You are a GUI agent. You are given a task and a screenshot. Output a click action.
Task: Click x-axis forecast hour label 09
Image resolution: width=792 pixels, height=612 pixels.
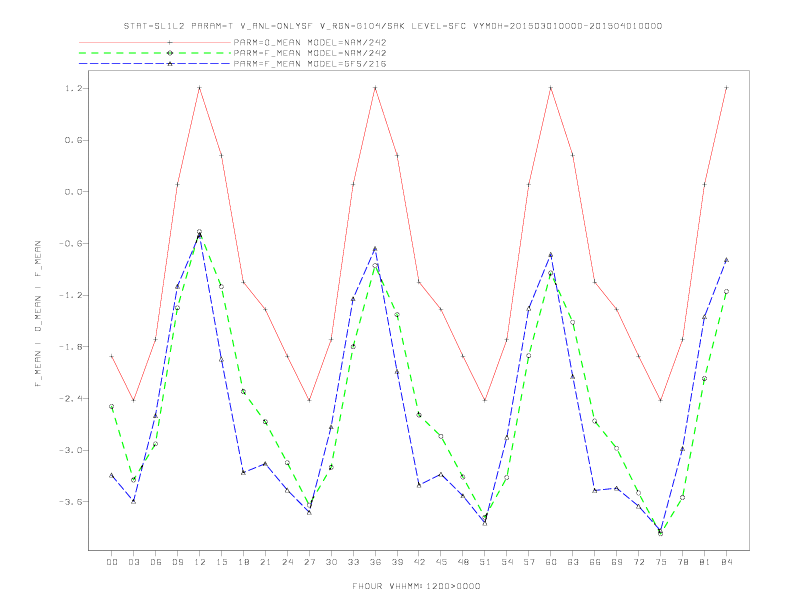click(177, 562)
